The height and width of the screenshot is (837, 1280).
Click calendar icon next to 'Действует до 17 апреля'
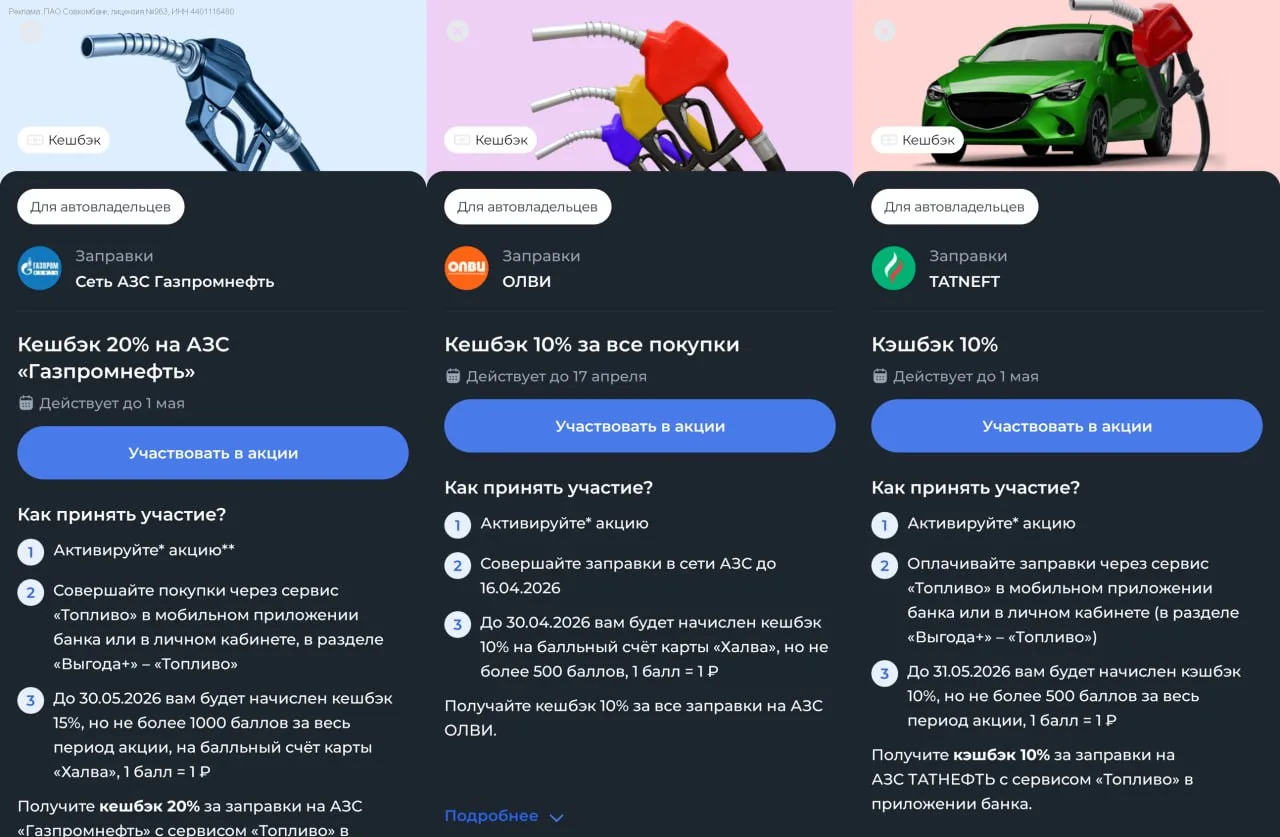453,377
